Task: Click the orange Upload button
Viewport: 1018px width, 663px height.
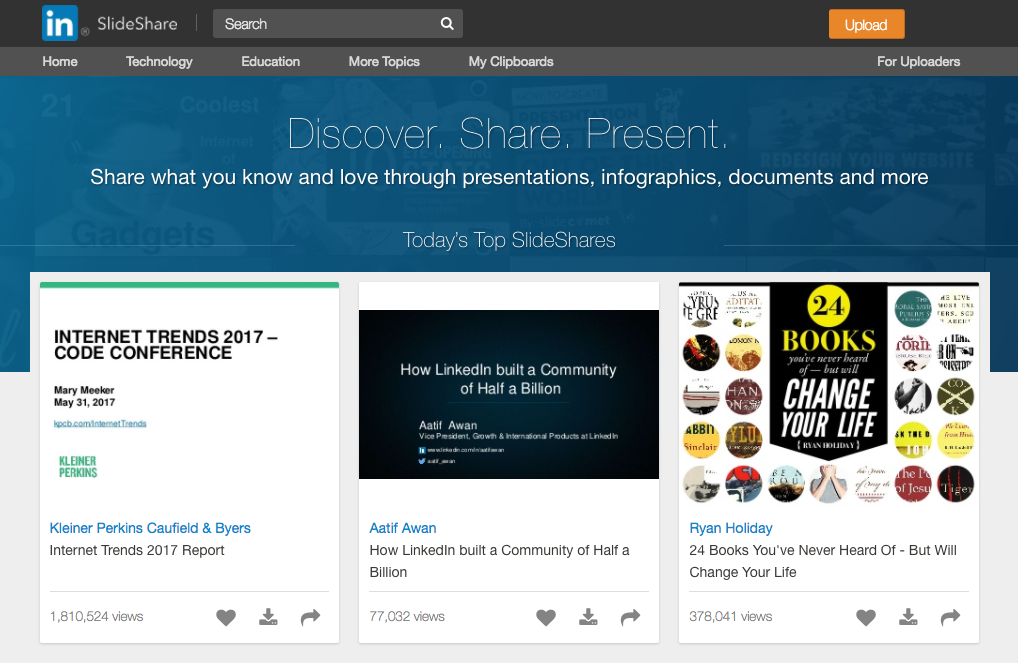Action: point(866,25)
